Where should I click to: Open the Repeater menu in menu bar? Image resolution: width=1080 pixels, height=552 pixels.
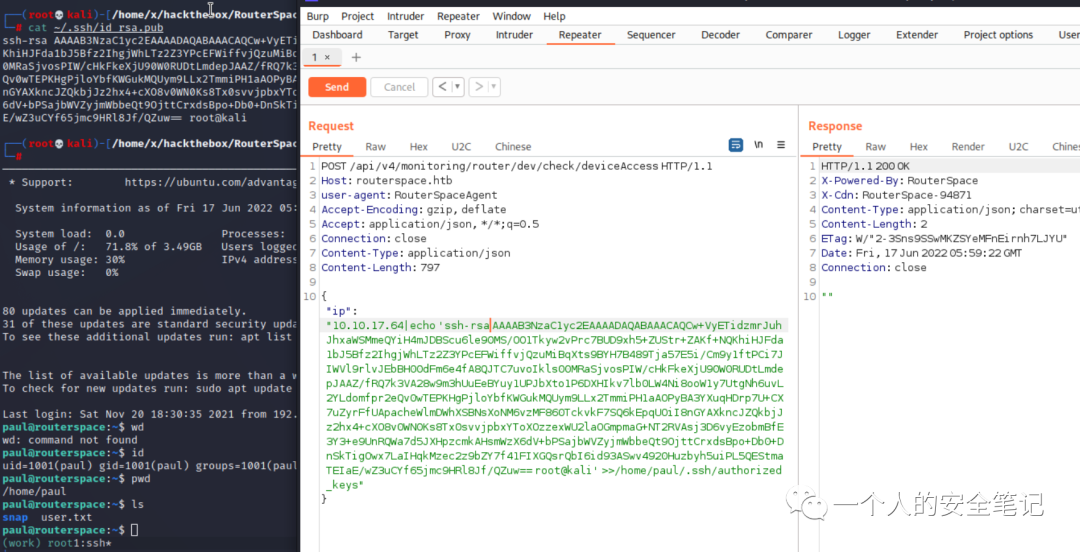(458, 16)
